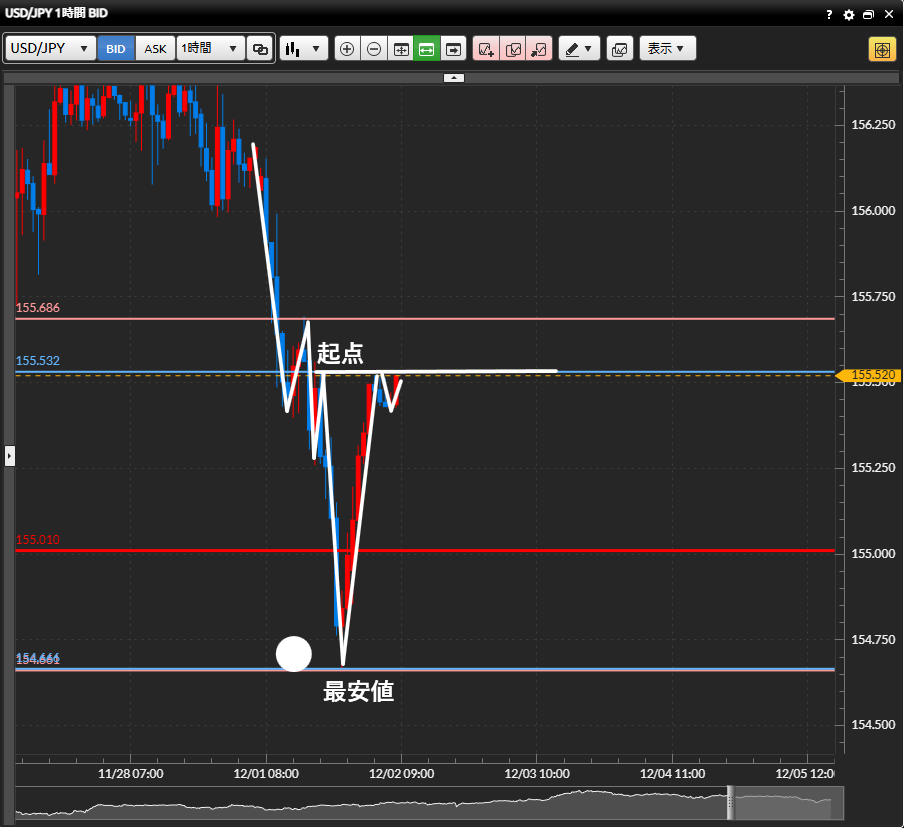Click the zoom in magnifier button
The image size is (904, 828).
347,49
